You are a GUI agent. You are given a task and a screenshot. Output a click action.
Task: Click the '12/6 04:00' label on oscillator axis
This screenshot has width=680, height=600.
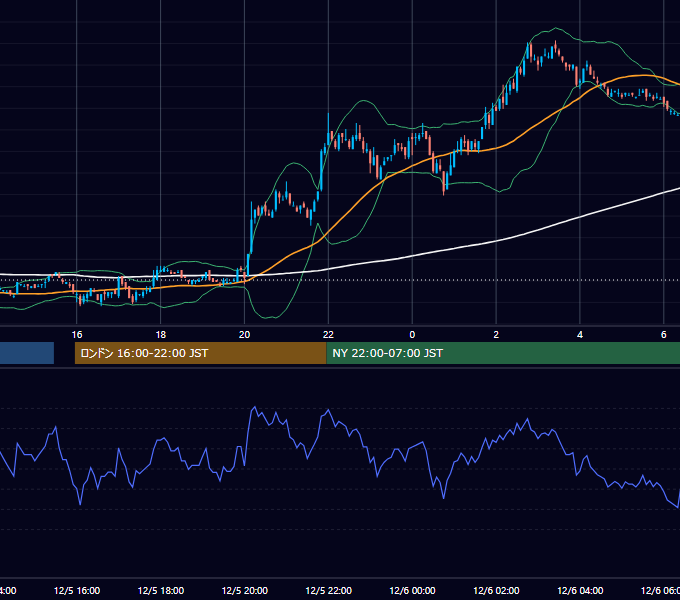click(x=580, y=590)
